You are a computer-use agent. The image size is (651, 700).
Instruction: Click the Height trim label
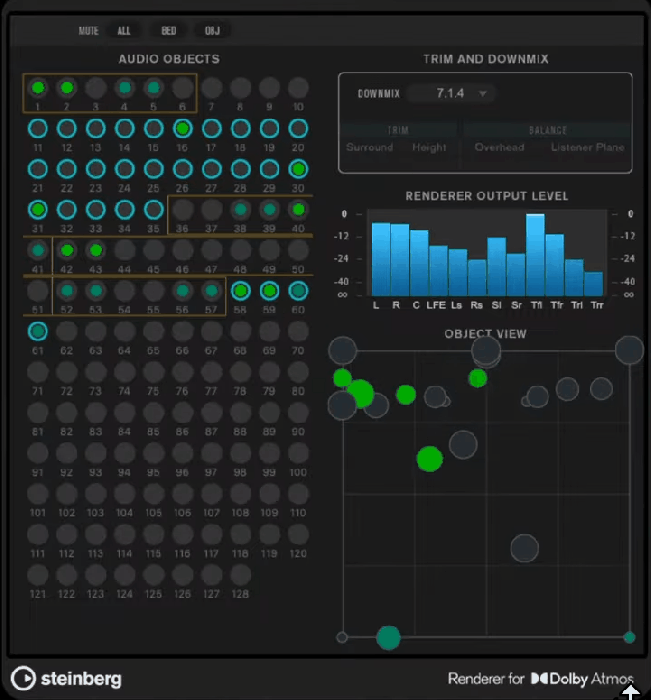429,148
